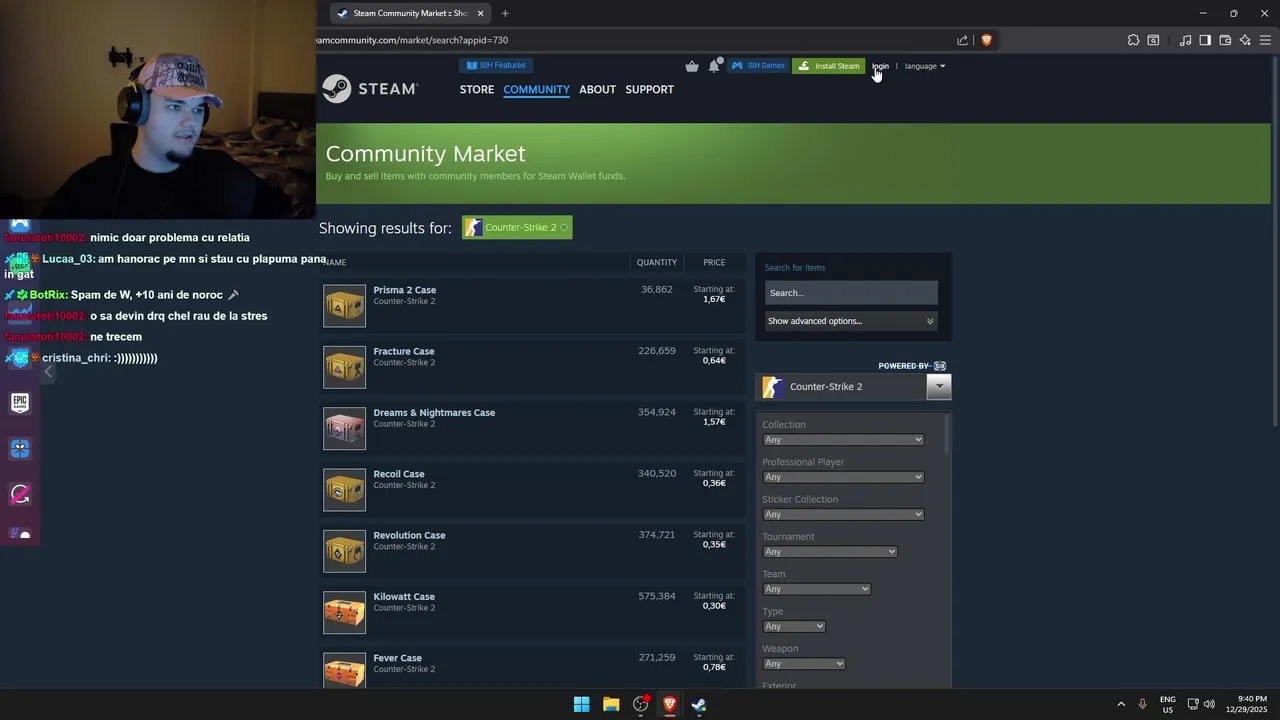Click the 1,67€ price
Viewport: 1280px width, 720px height.
(714, 299)
